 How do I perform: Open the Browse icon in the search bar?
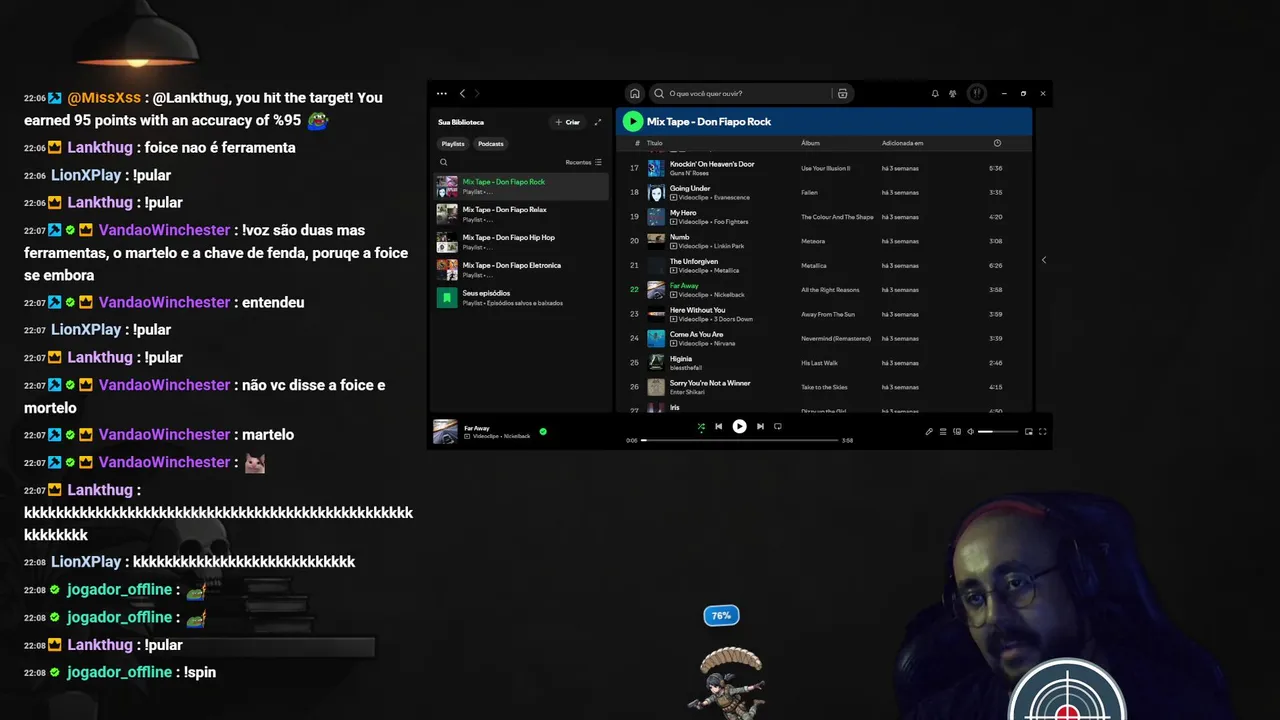tap(843, 93)
